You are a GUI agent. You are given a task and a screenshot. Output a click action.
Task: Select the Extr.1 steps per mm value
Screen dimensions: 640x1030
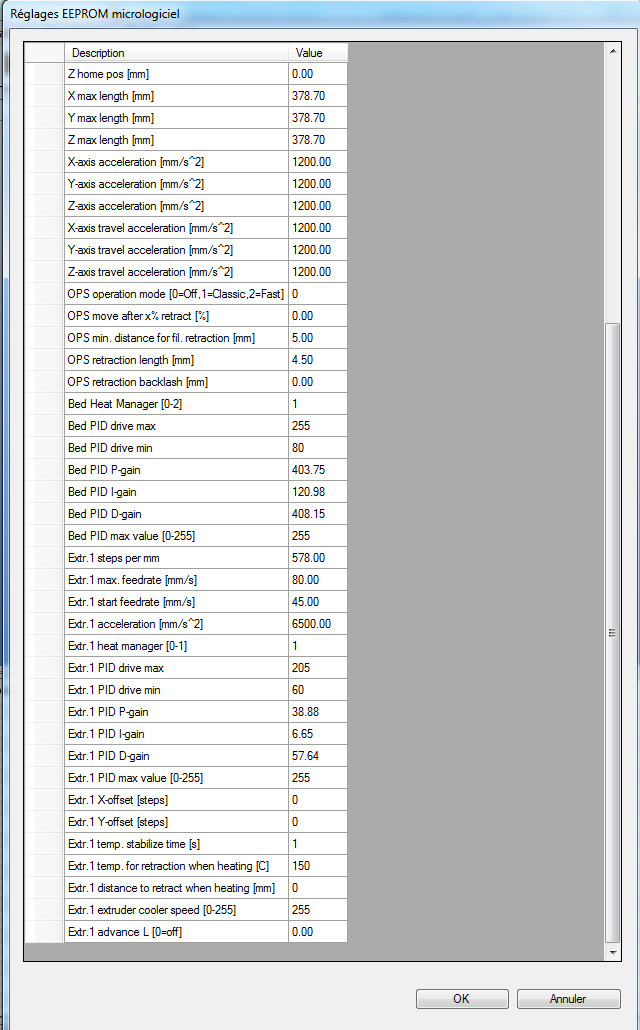point(318,558)
